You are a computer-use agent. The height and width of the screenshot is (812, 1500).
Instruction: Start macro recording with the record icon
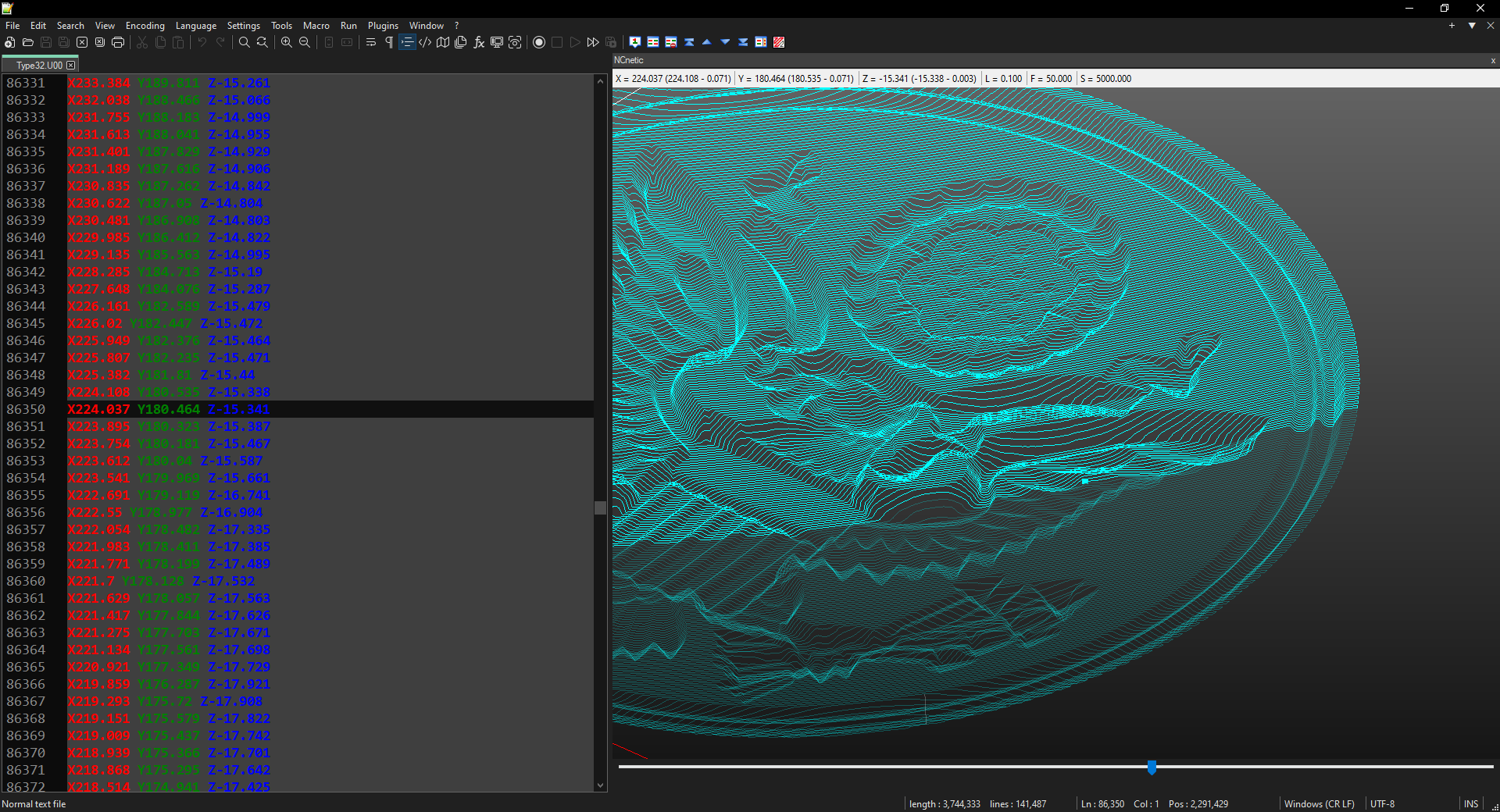pyautogui.click(x=539, y=42)
